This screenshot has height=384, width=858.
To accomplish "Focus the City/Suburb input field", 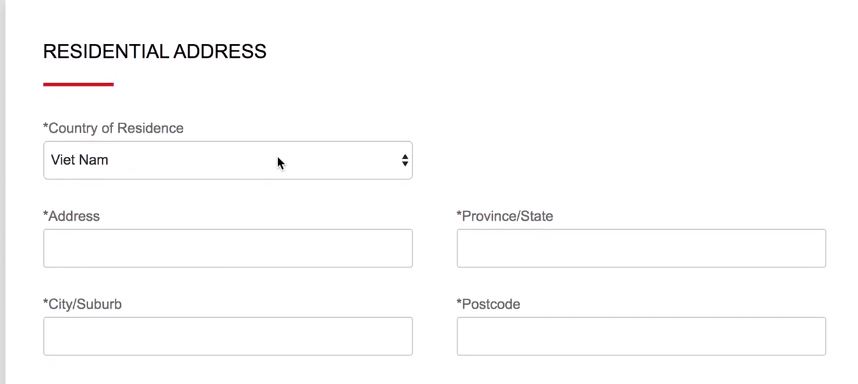I will coord(228,336).
